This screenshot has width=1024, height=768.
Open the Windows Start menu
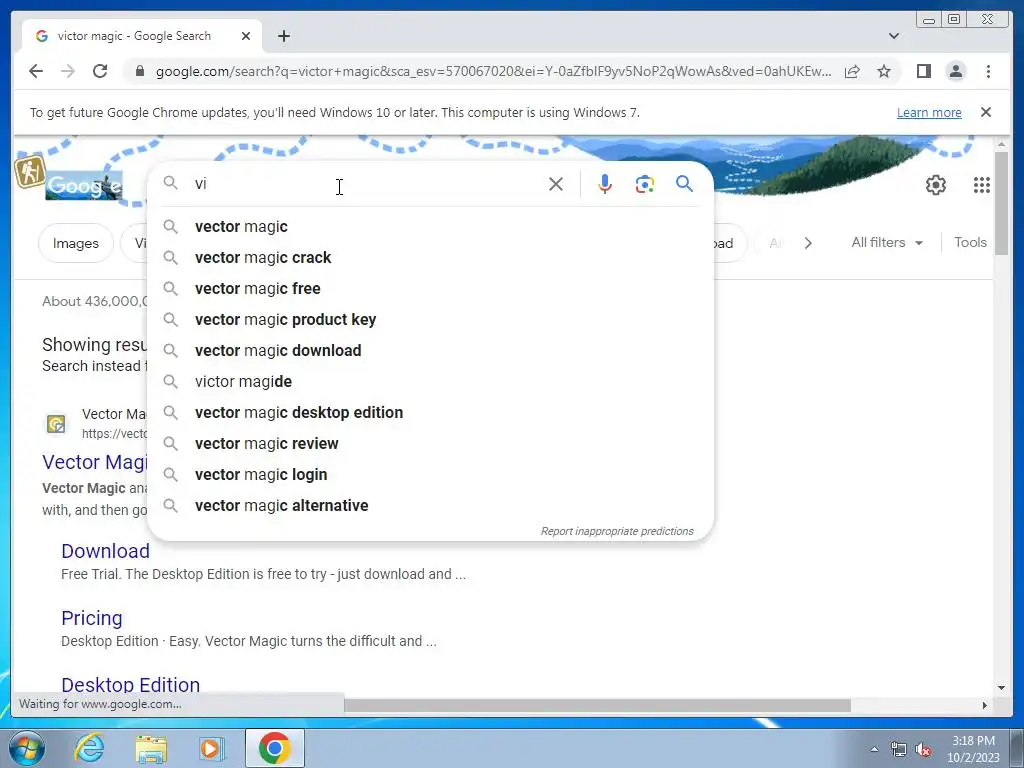click(26, 748)
